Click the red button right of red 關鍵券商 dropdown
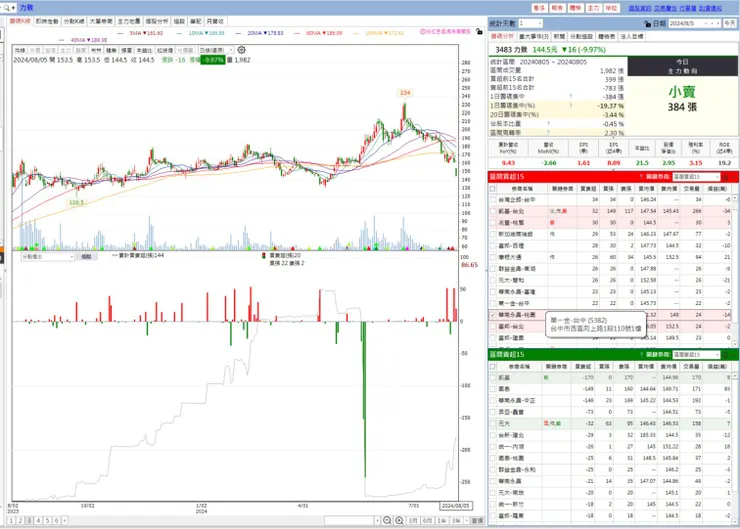 tap(725, 176)
